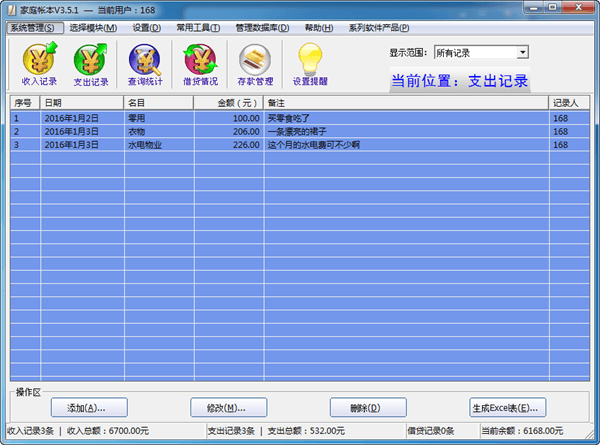Sort by the 名目 column header
Screen dimensions: 600x445
[x=159, y=103]
